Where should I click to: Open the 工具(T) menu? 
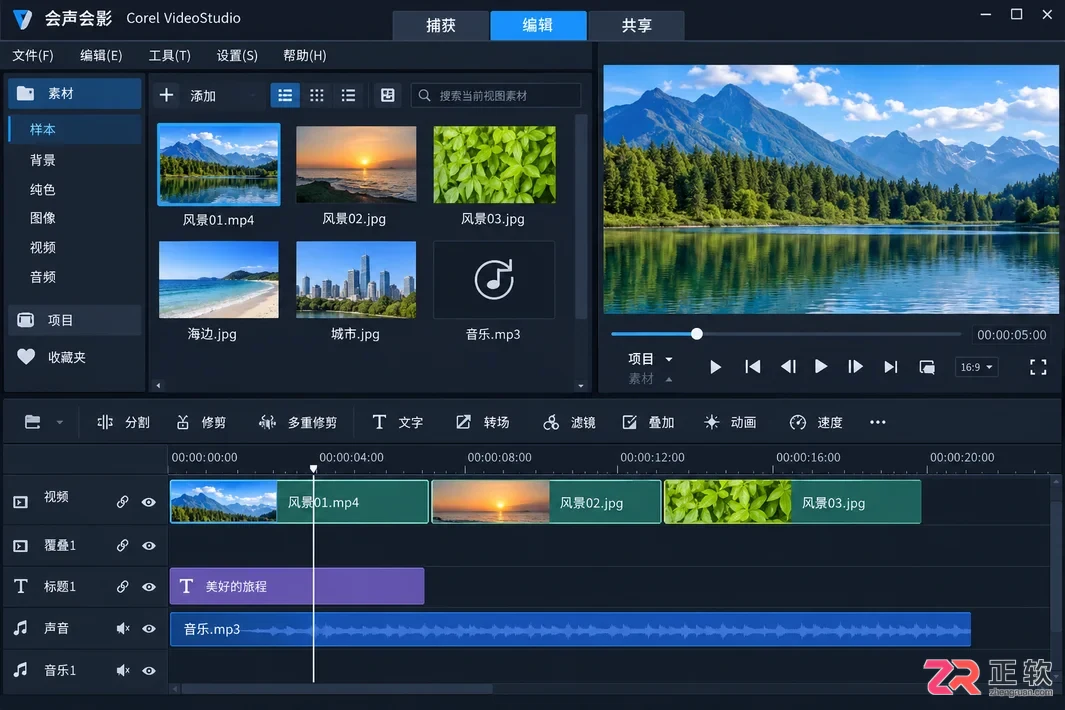click(x=170, y=56)
